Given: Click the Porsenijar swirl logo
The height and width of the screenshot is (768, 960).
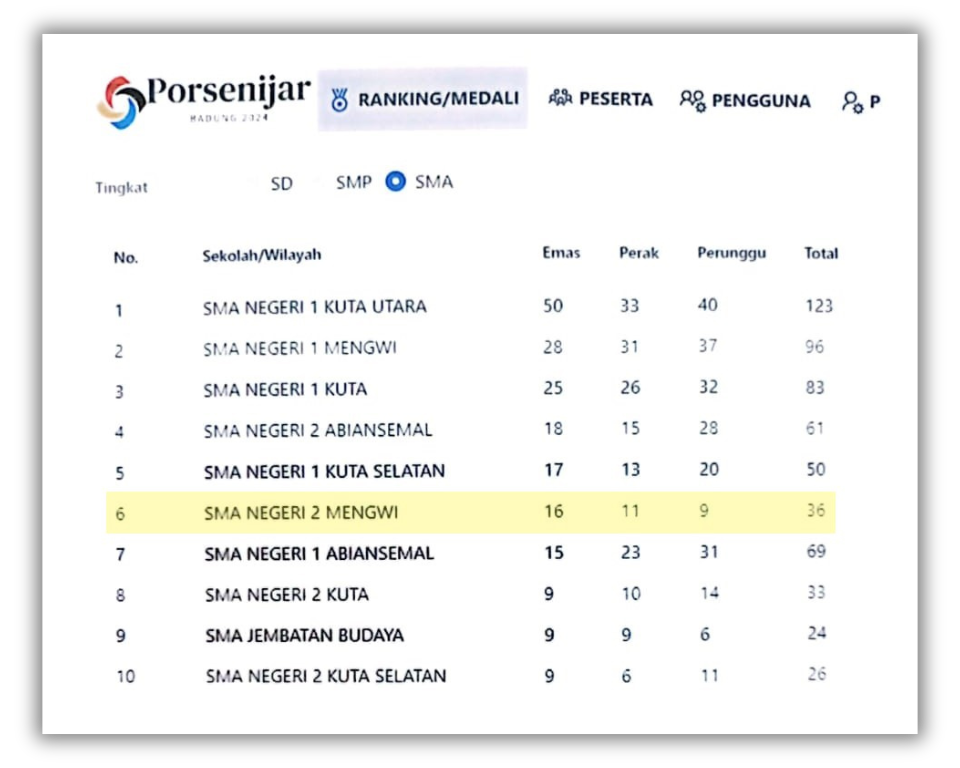Looking at the screenshot, I should (121, 102).
